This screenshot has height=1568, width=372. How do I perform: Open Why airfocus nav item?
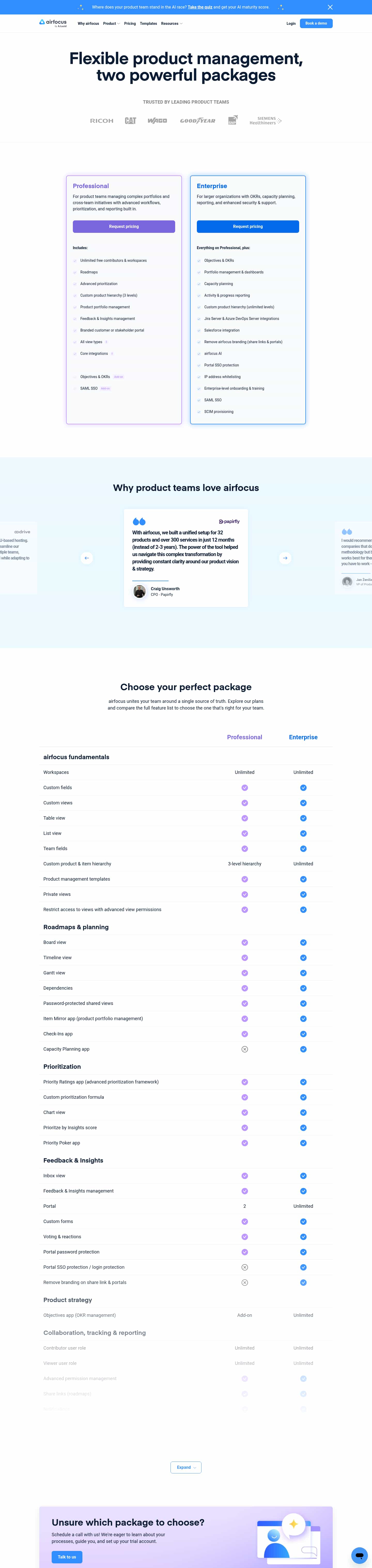click(88, 24)
